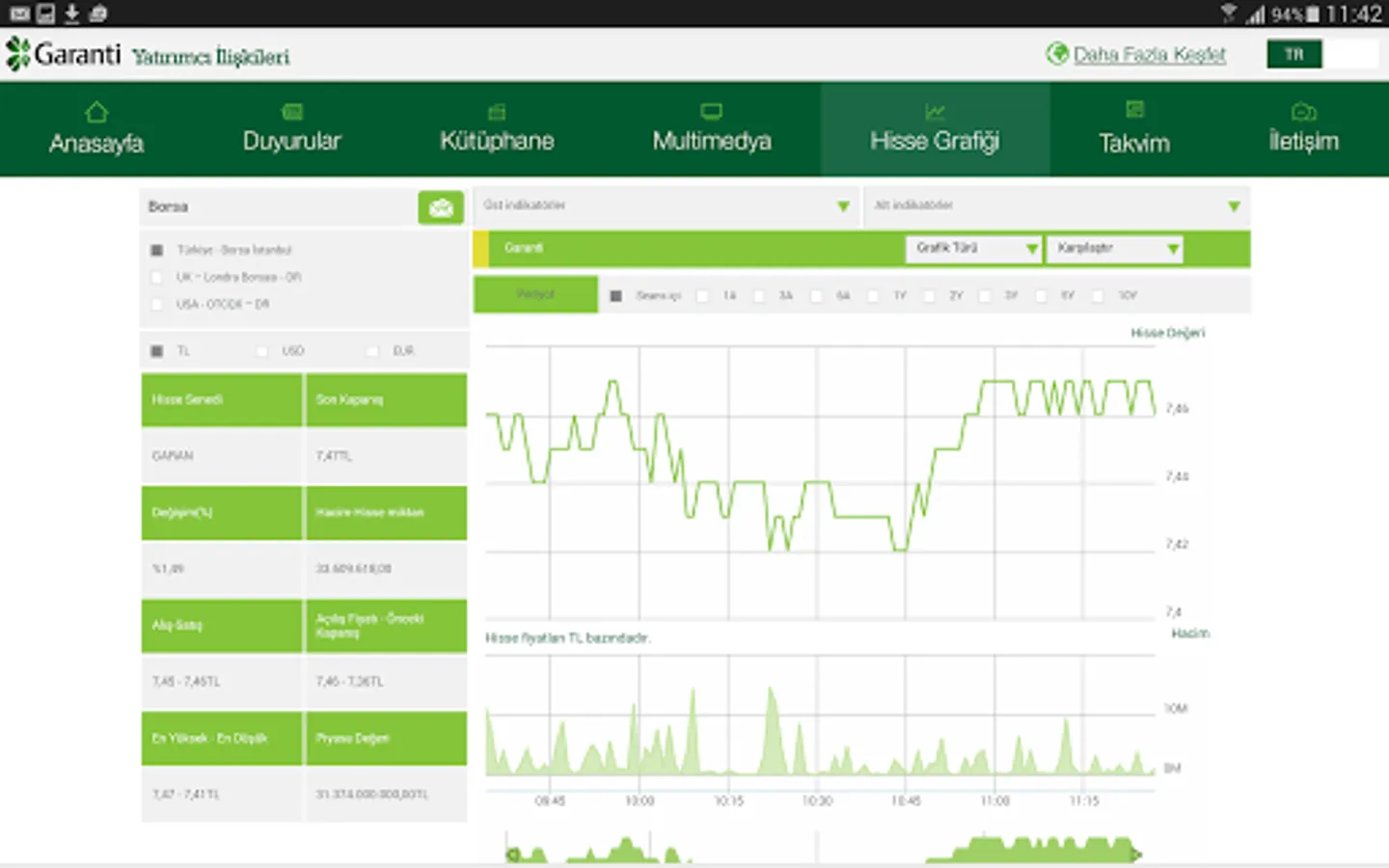Check the battery indicator in status bar
1389x868 pixels.
tap(1312, 14)
